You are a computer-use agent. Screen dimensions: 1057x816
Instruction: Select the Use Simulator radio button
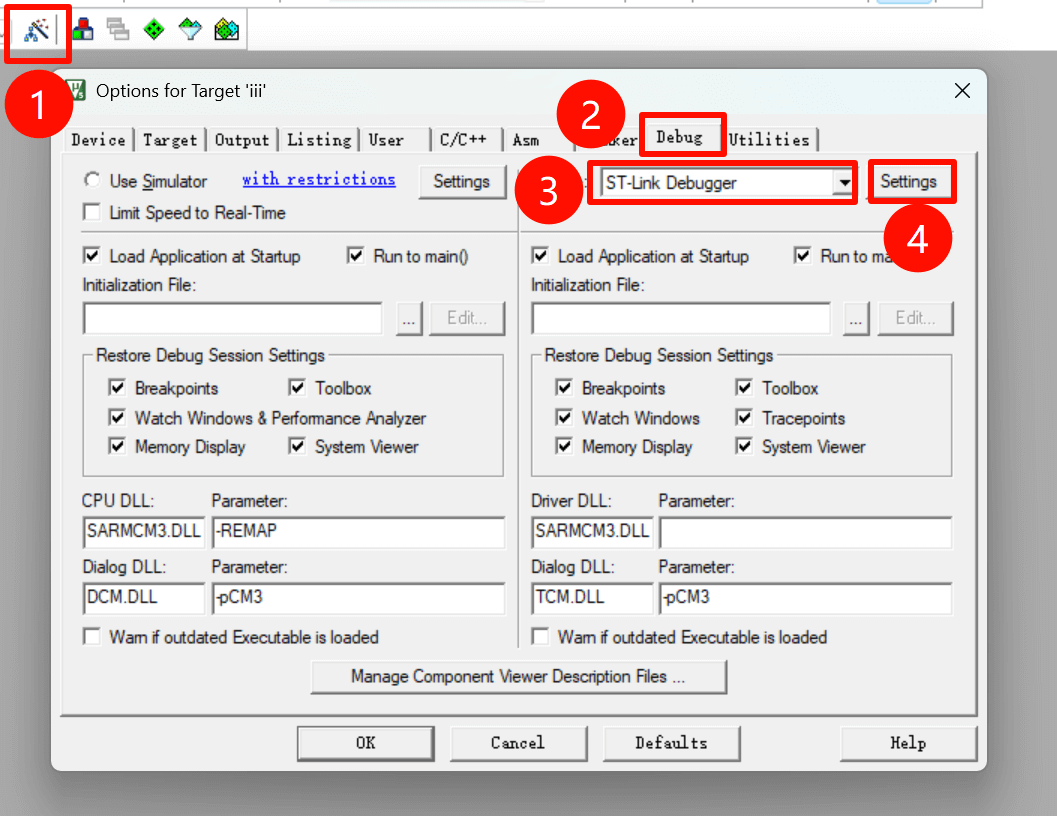(92, 181)
